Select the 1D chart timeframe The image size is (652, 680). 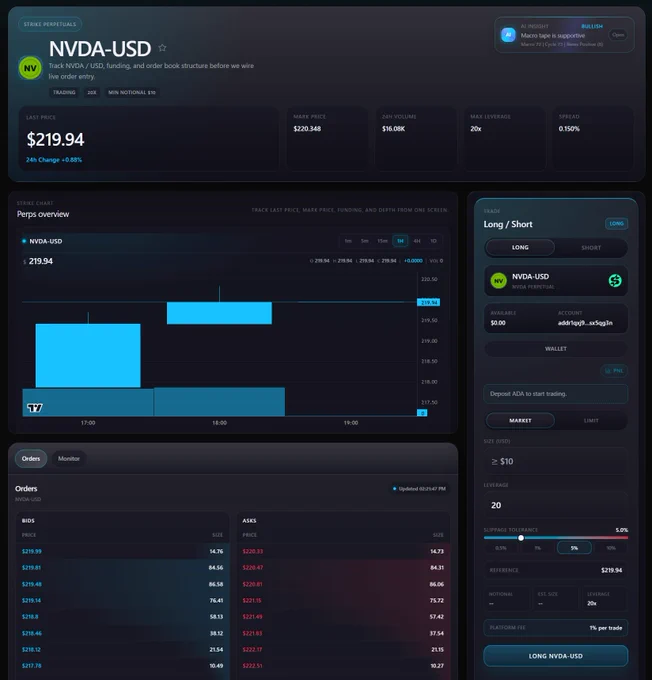[x=433, y=241]
